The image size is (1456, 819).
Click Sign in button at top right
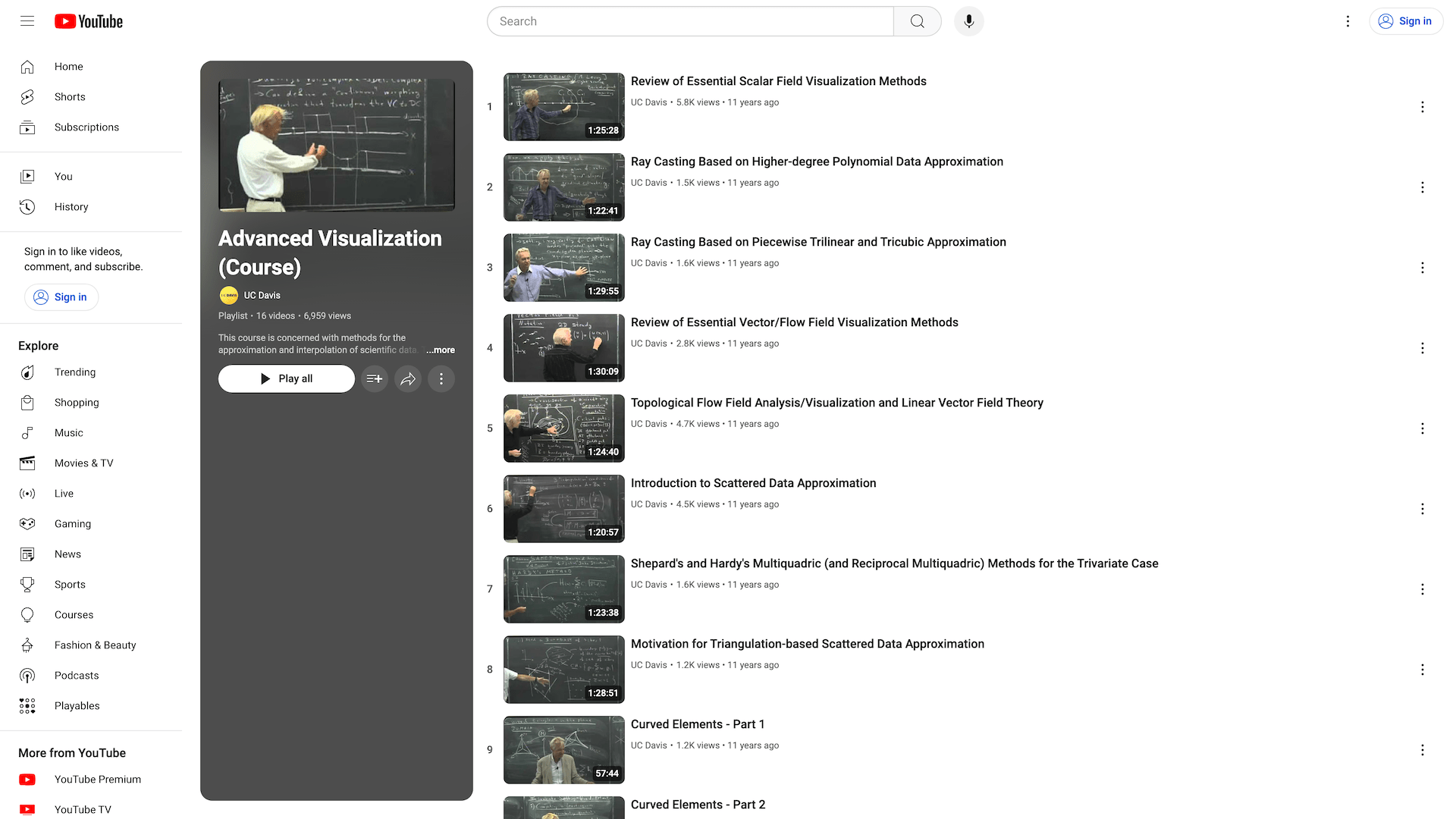(x=1406, y=21)
